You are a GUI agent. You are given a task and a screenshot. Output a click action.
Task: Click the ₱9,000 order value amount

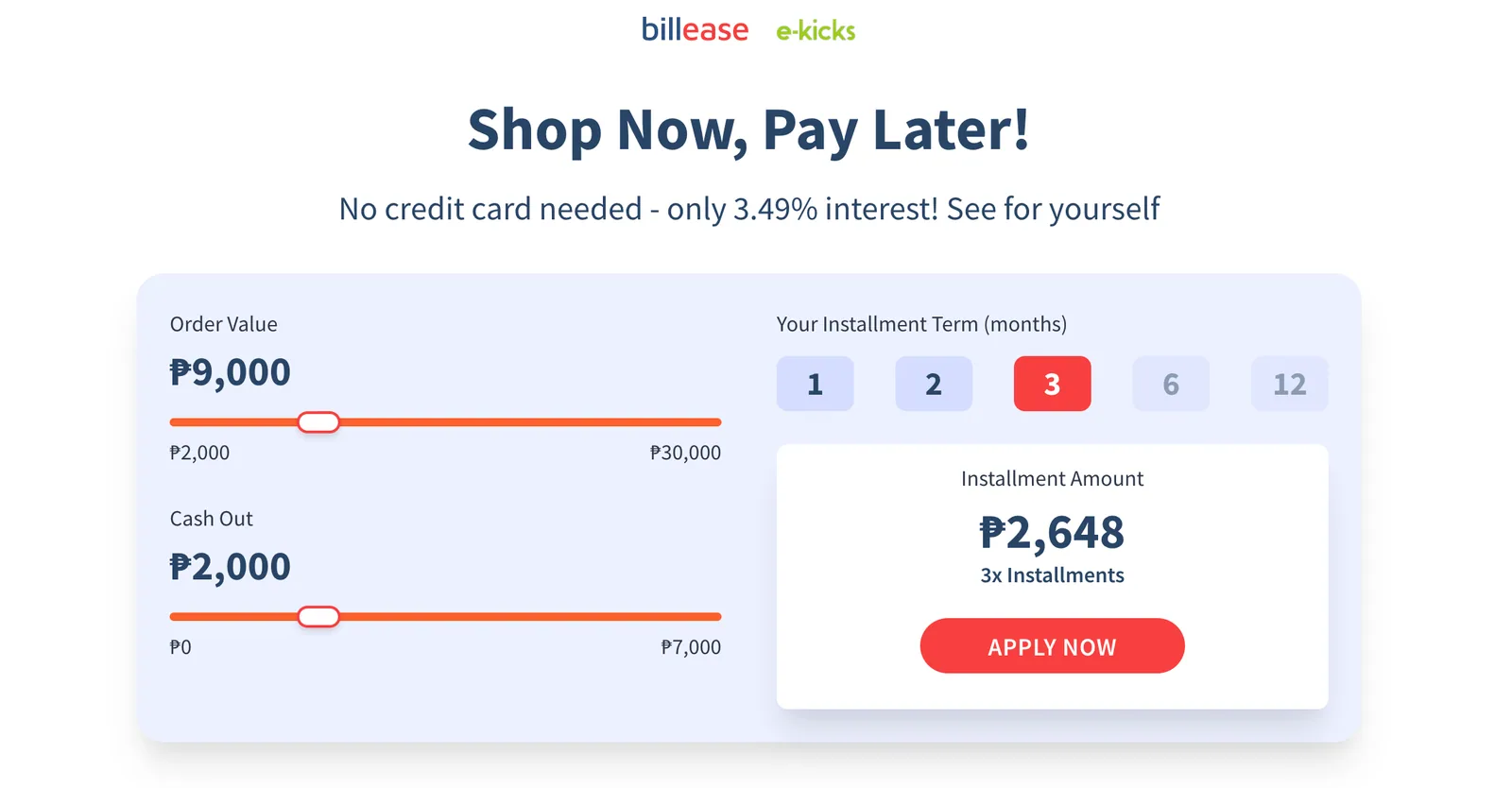point(230,372)
